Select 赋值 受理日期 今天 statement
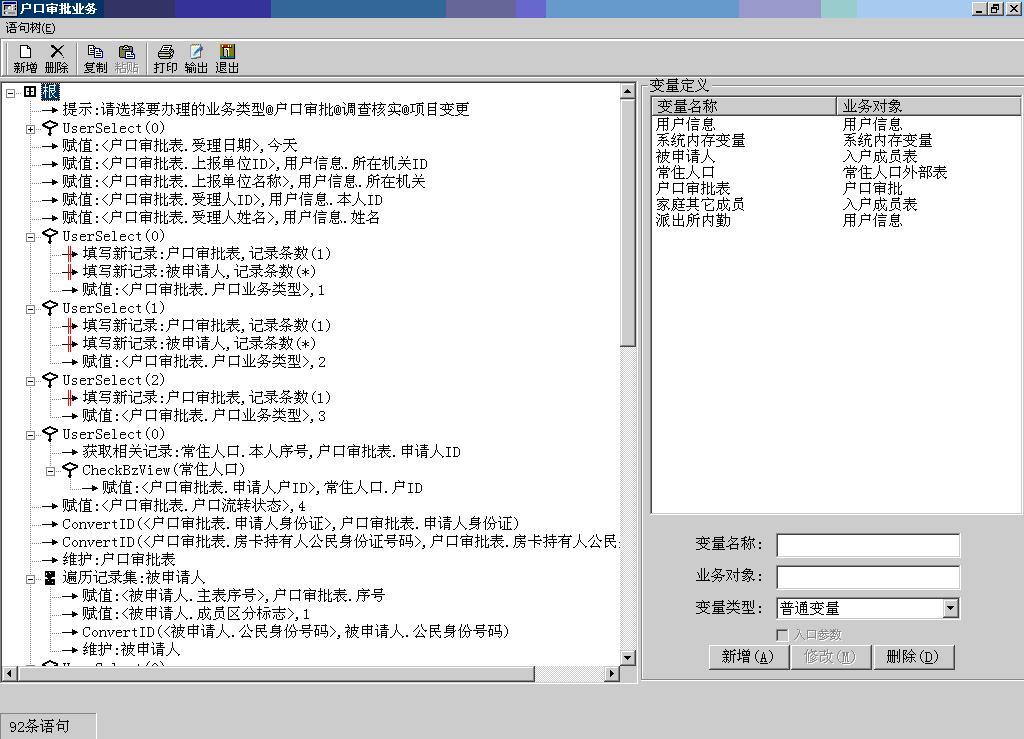 (180, 146)
